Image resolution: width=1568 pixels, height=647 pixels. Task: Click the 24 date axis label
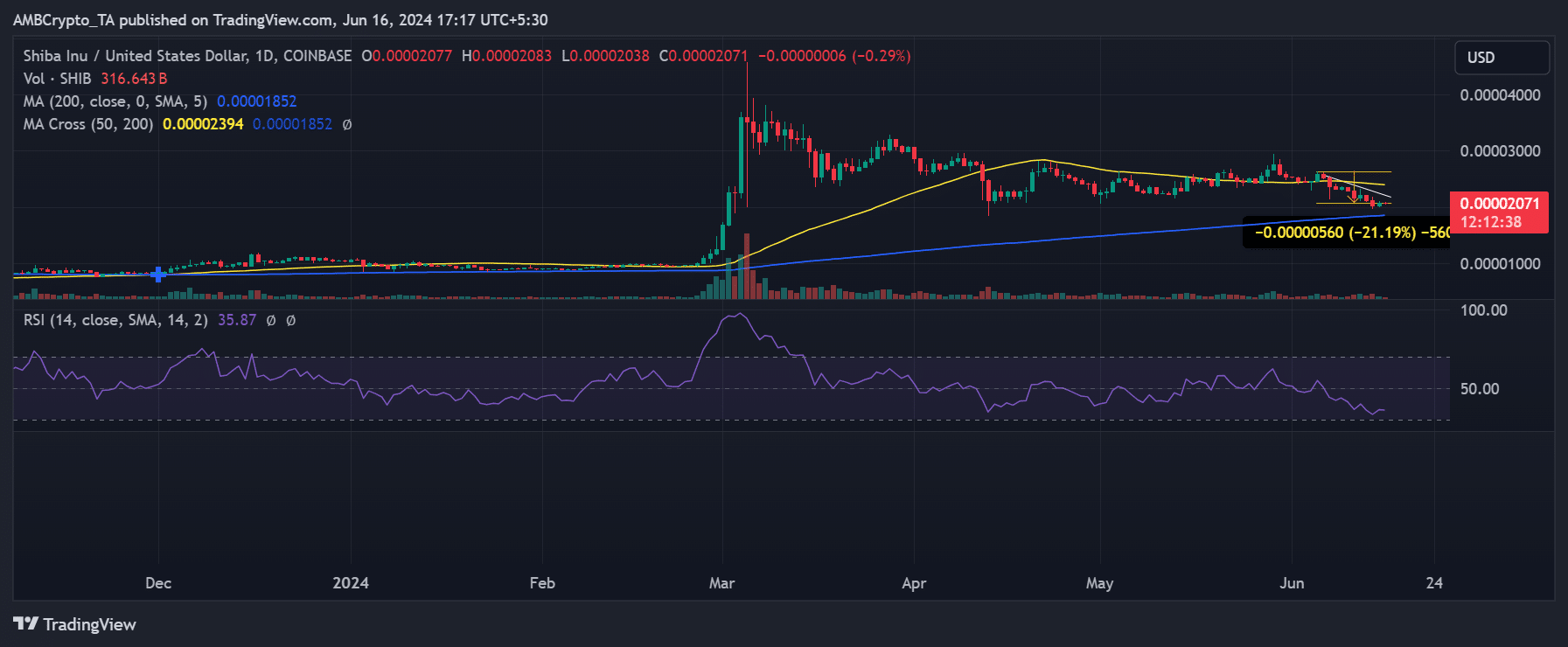(1434, 583)
